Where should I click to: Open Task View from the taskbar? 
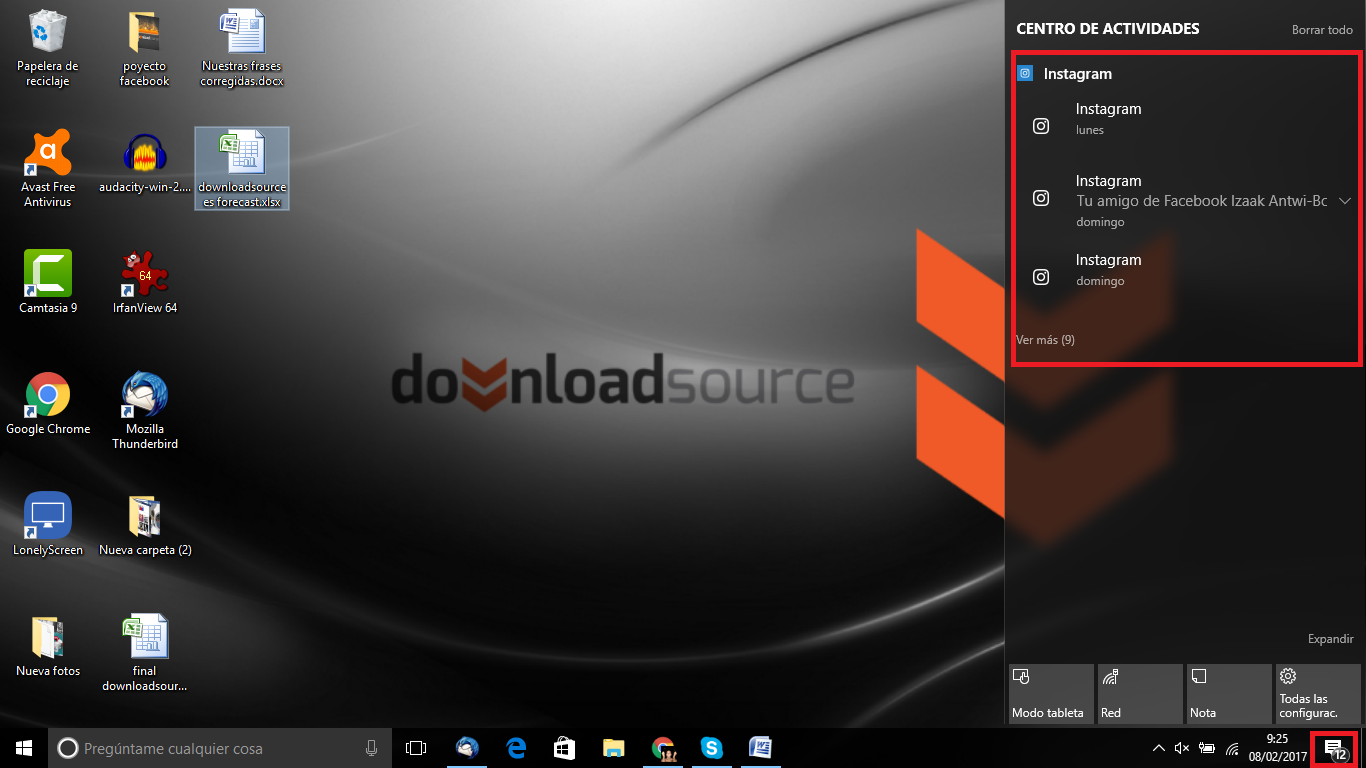pos(416,748)
